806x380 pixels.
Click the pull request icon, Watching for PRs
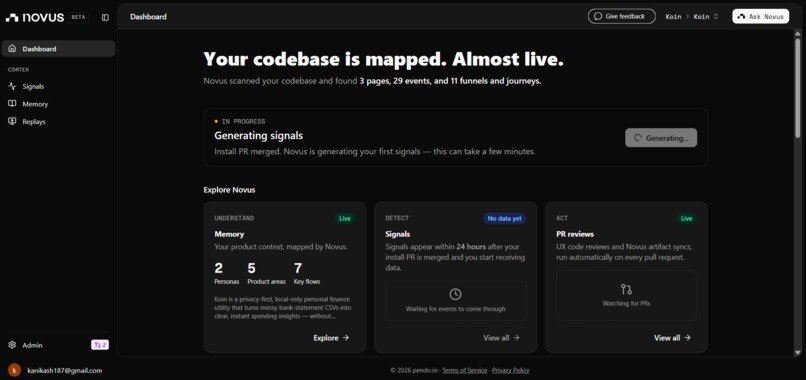coord(626,289)
